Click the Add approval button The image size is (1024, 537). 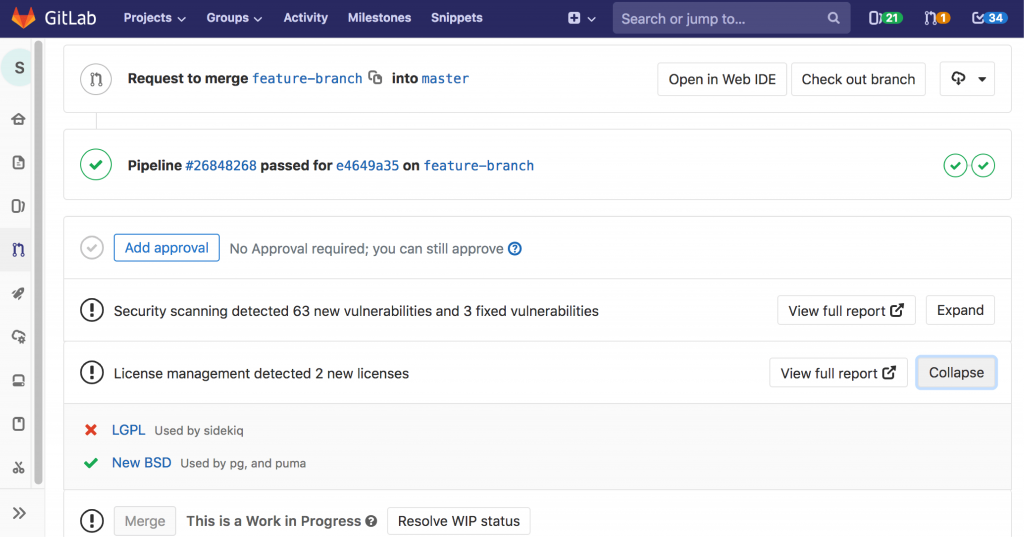point(166,248)
